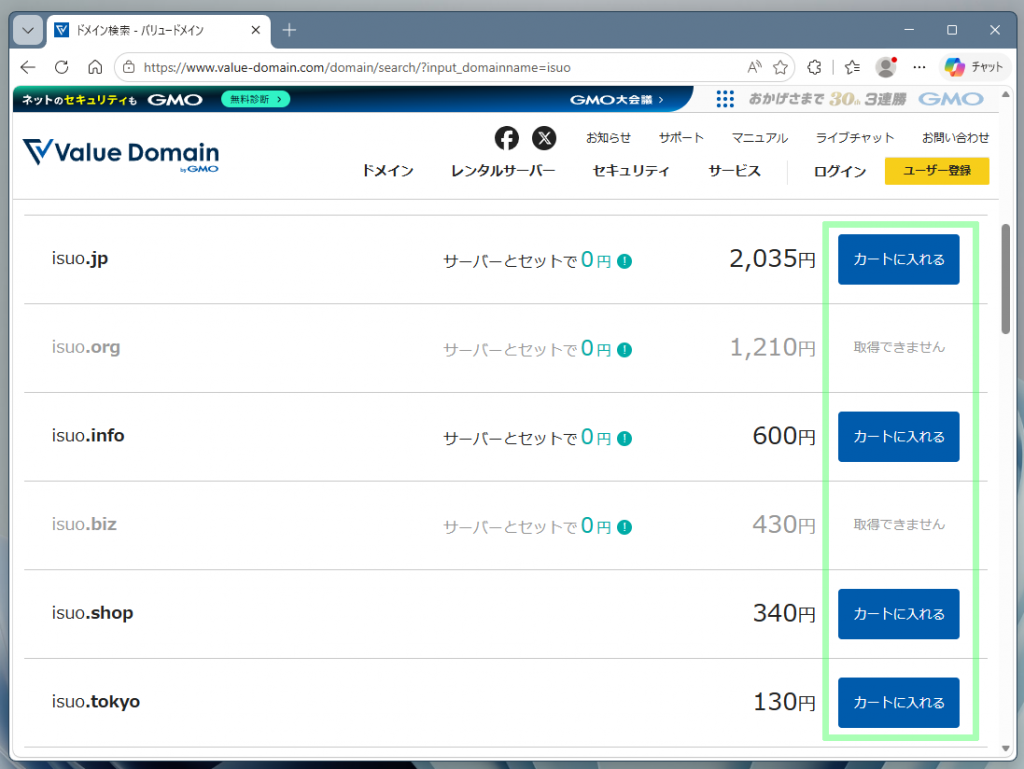Go to browser home icon
Viewport: 1024px width, 769px height.
point(95,67)
